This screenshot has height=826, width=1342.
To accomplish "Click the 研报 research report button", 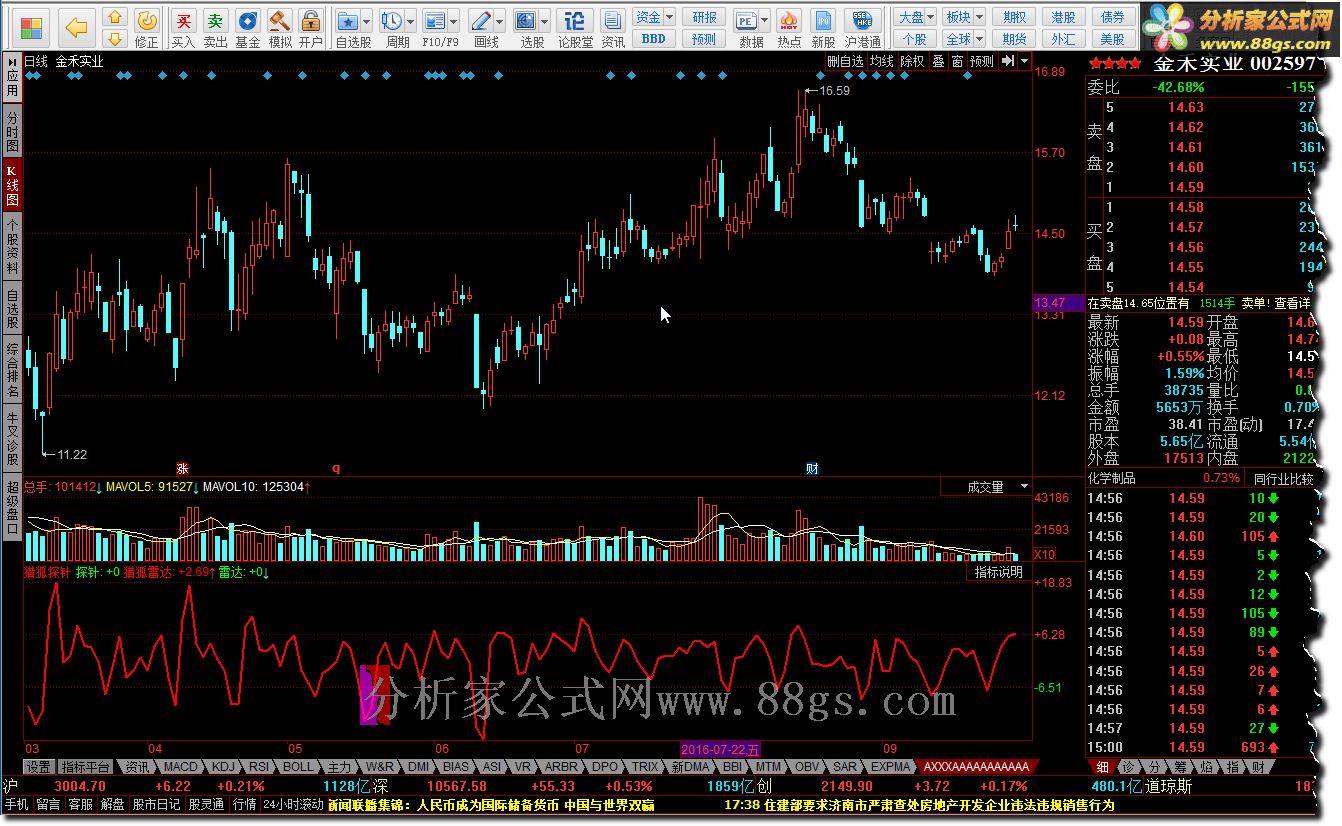I will 704,17.
